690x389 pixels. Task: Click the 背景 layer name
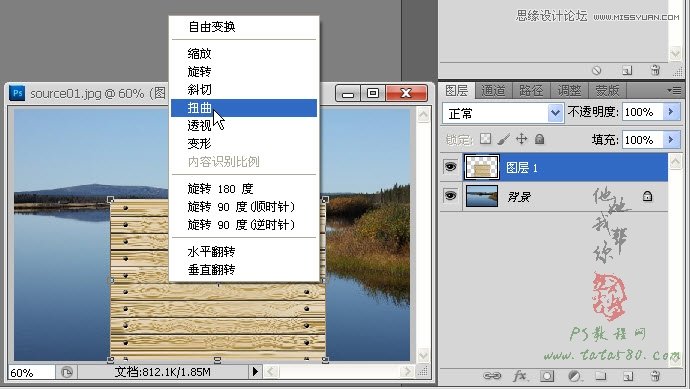[519, 197]
